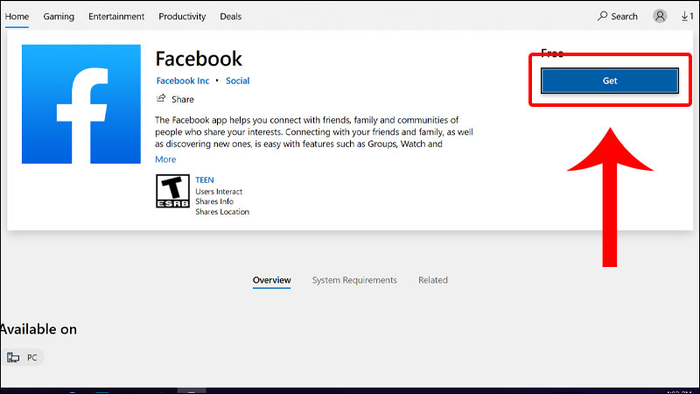Viewport: 700px width, 394px height.
Task: Click the ESRB Teen rating icon
Action: point(173,191)
